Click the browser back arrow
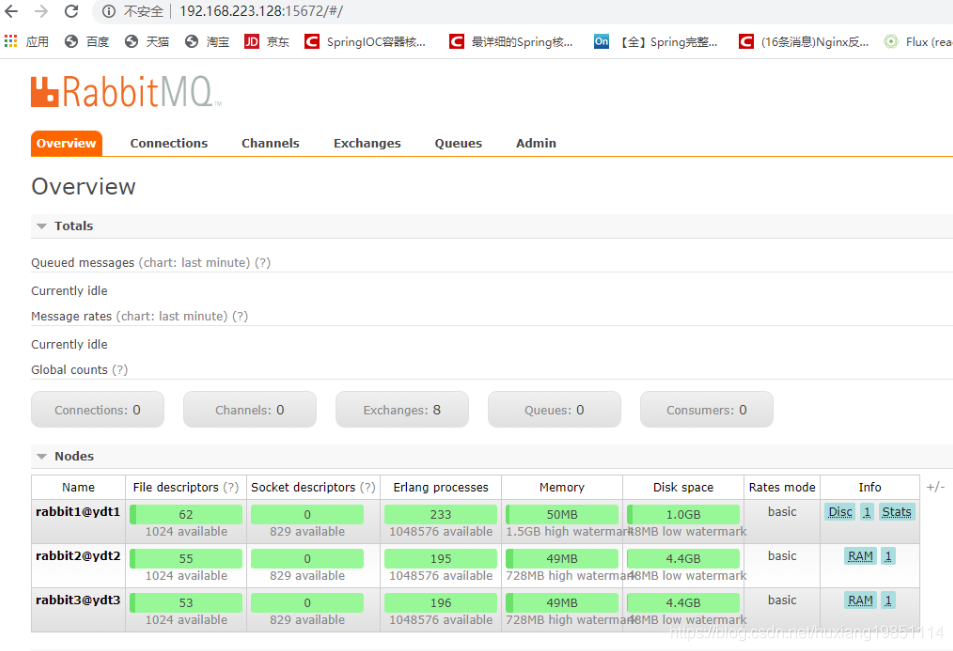953x651 pixels. [x=12, y=11]
